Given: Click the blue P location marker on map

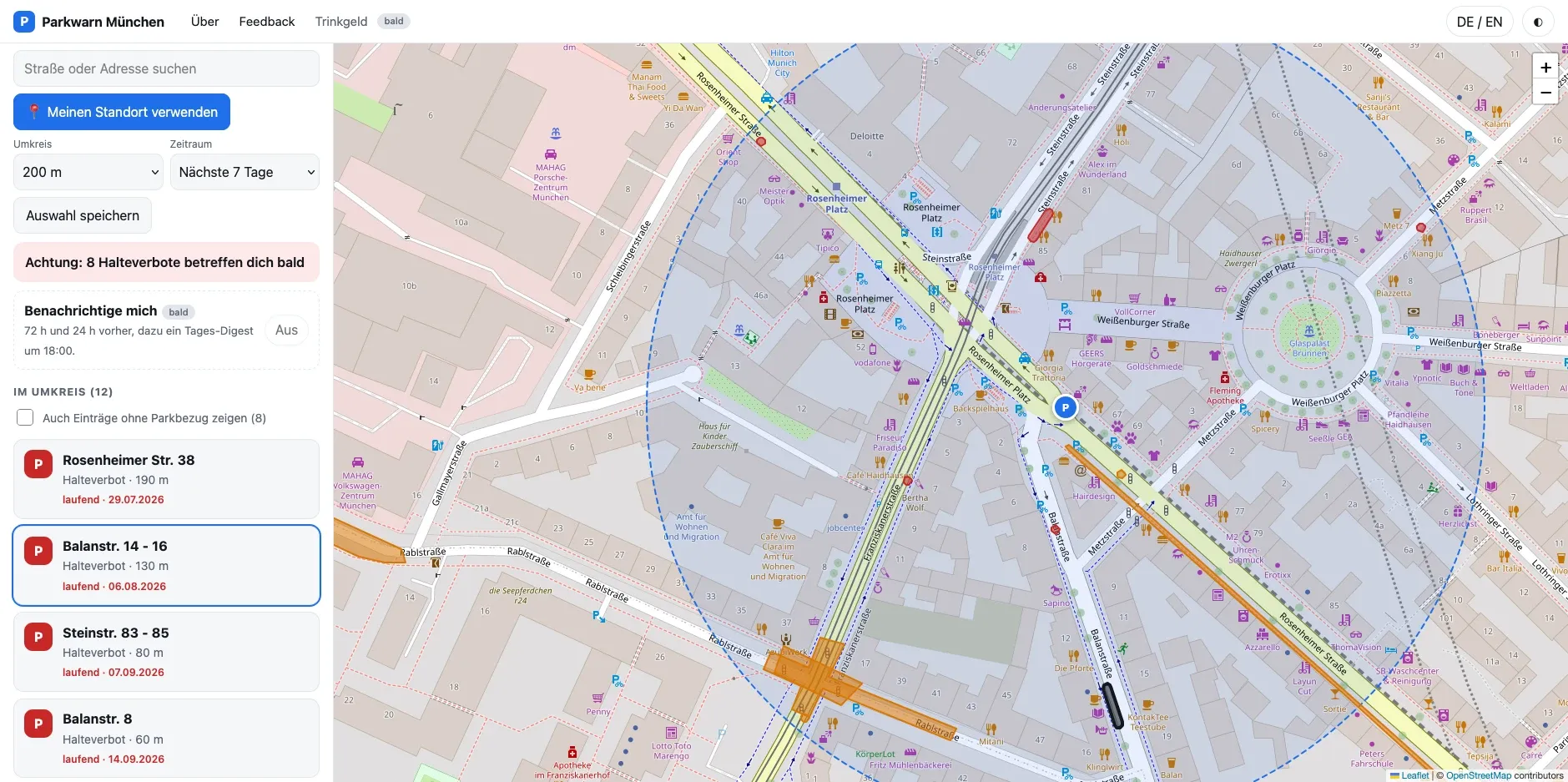Looking at the screenshot, I should pos(1065,407).
